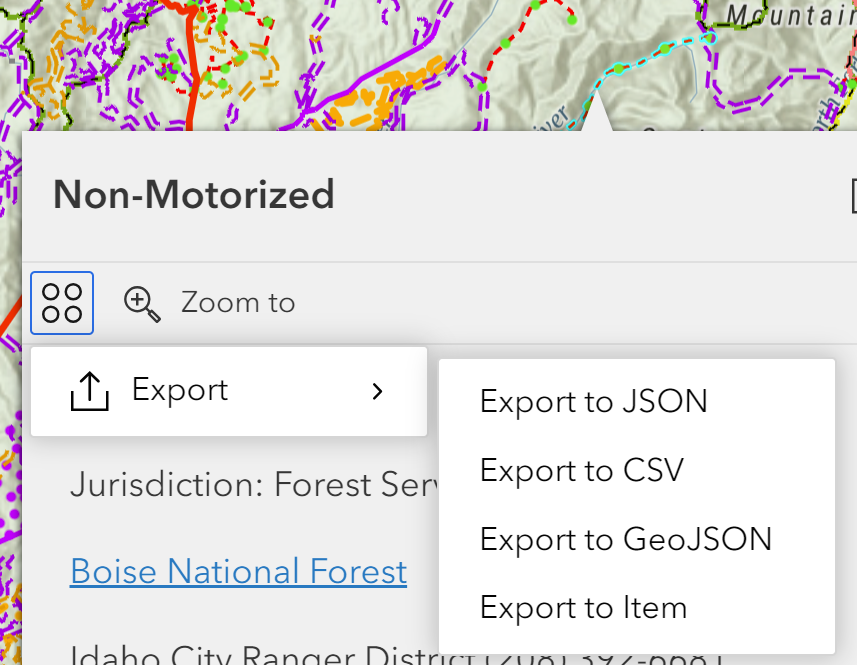This screenshot has height=665, width=857.
Task: Click the dock icon at popup's right edge
Action: point(854,195)
